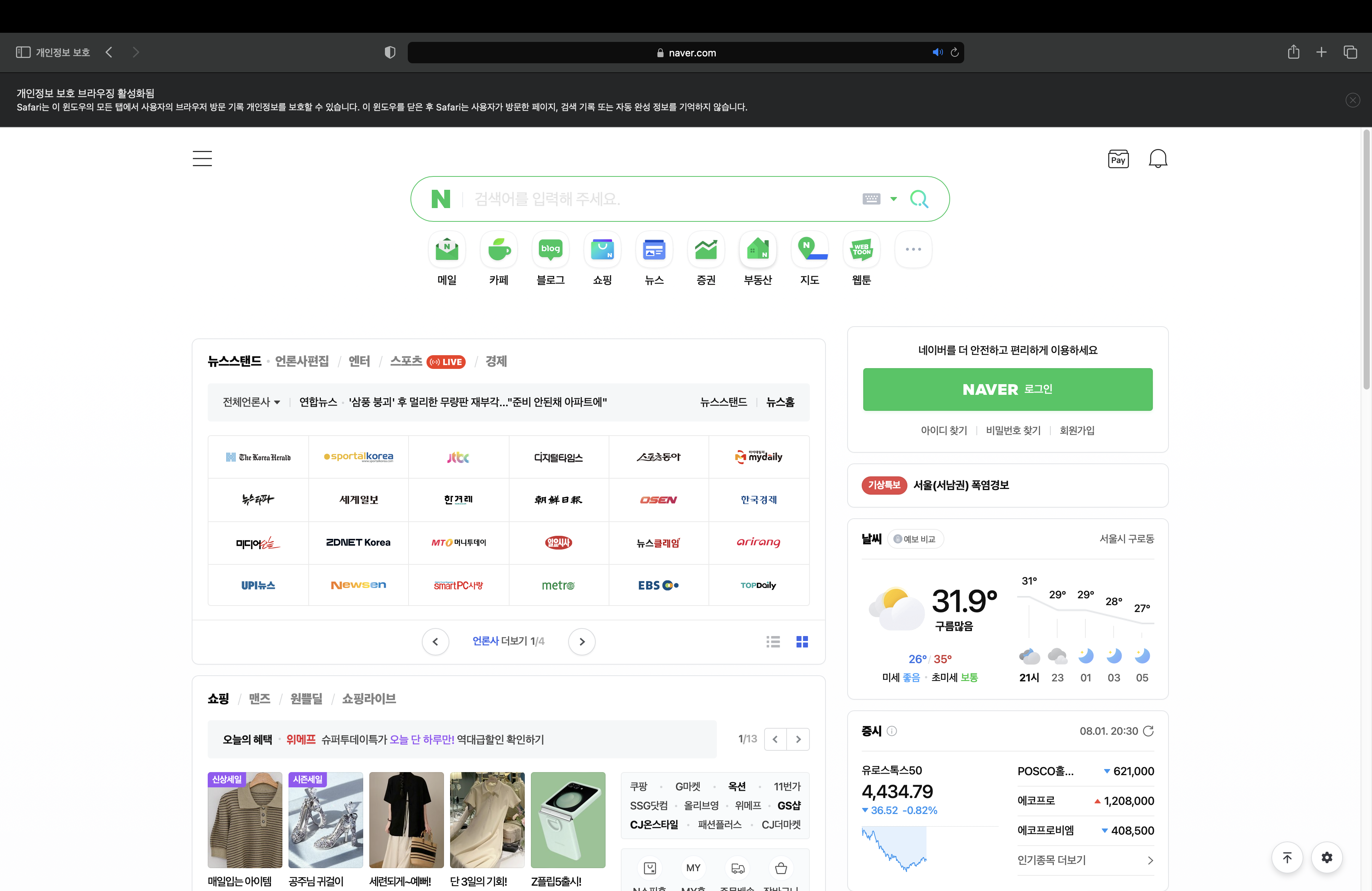Click the search input field
Screen dimensions: 1372x891
[663, 199]
